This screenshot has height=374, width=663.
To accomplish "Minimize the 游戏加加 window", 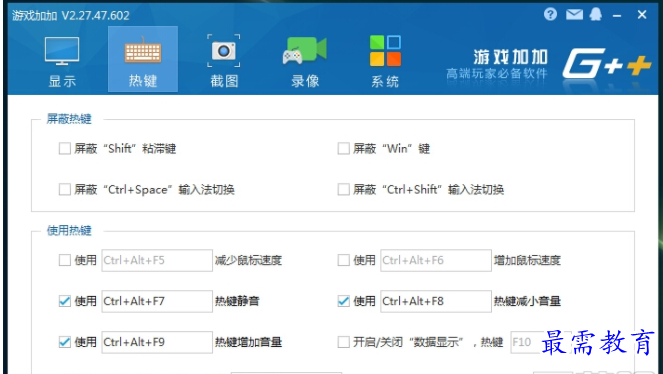I will click(x=617, y=16).
